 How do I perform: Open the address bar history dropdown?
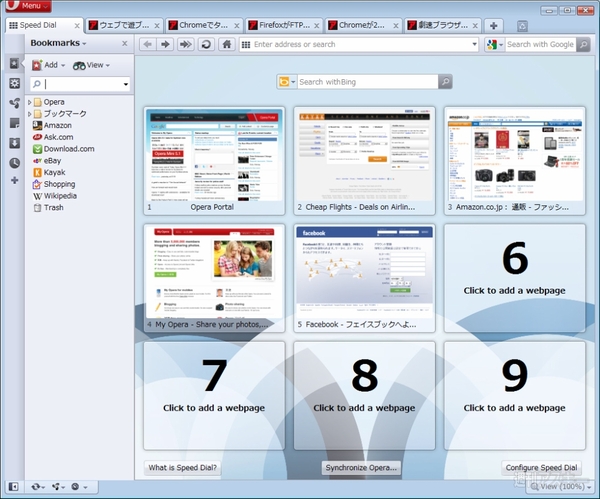pos(474,44)
